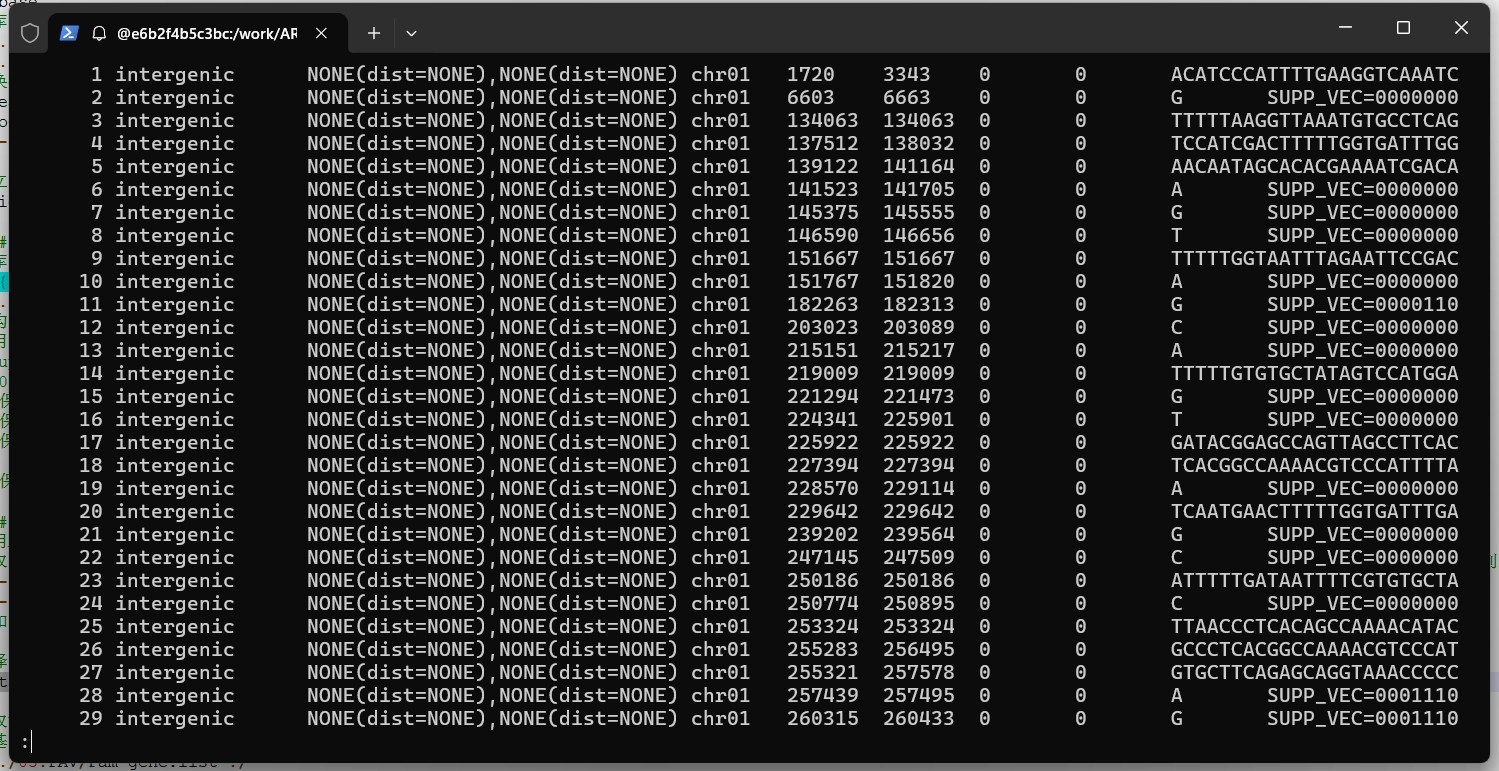
Task: Click value 250895 in row 24
Action: [x=918, y=604]
